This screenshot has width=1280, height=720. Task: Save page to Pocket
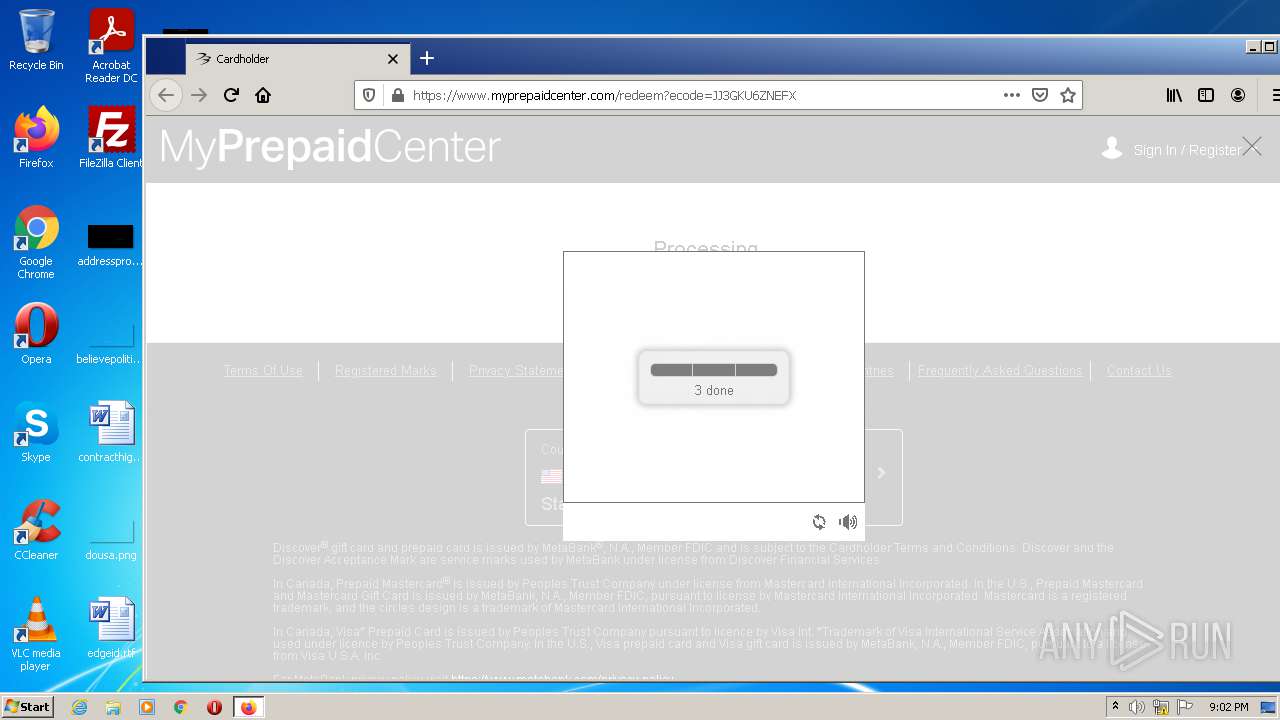point(1040,95)
